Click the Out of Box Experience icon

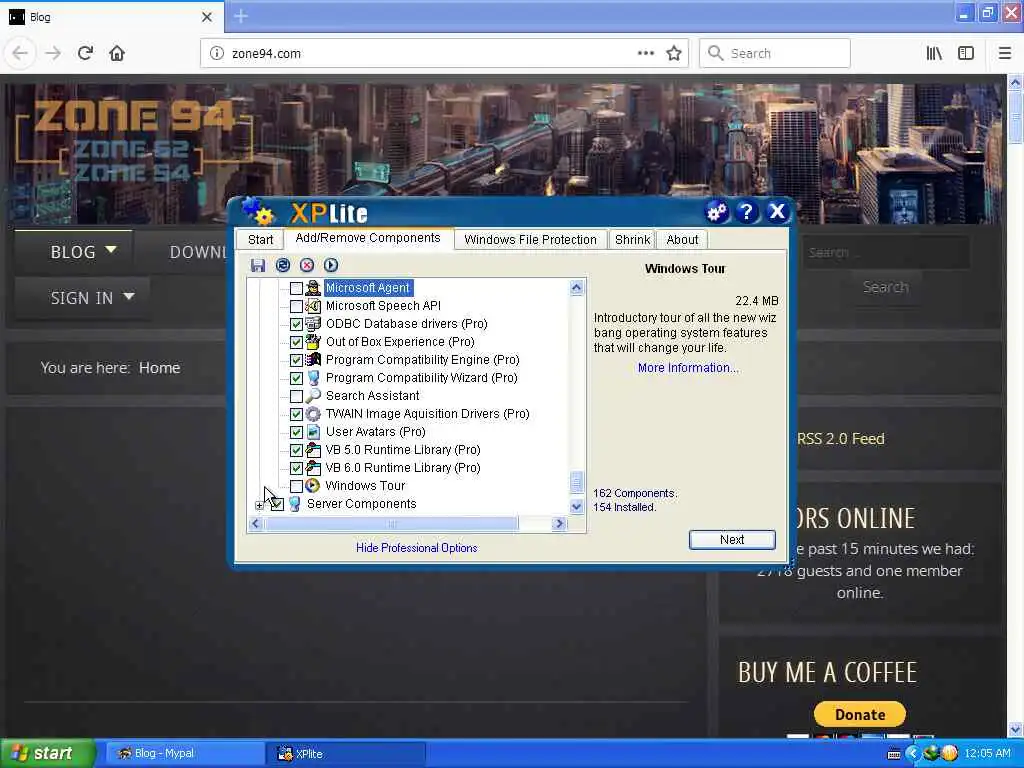(x=313, y=342)
